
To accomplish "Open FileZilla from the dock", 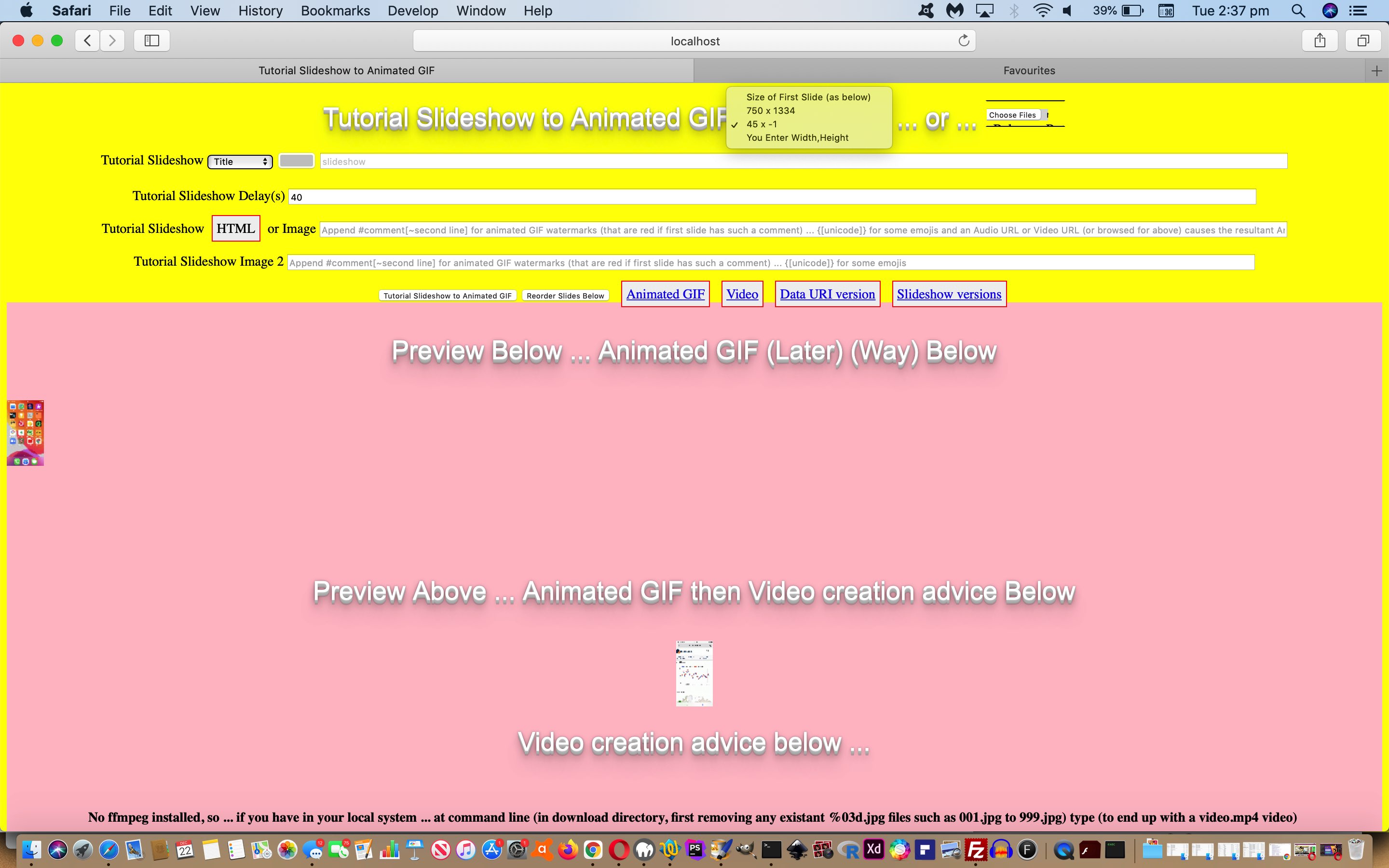I will click(x=975, y=850).
